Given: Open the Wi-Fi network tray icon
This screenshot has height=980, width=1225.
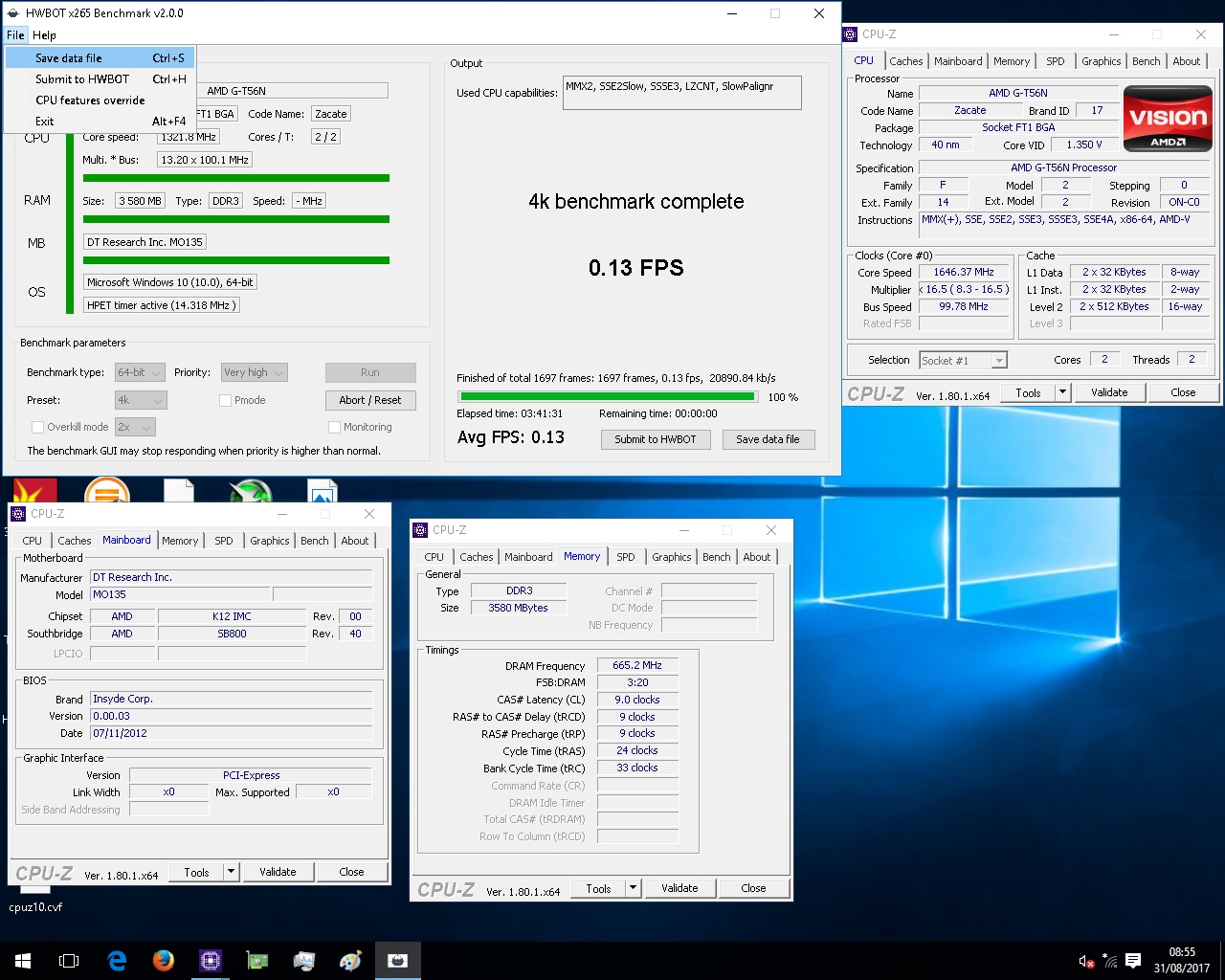Looking at the screenshot, I should pyautogui.click(x=1110, y=961).
